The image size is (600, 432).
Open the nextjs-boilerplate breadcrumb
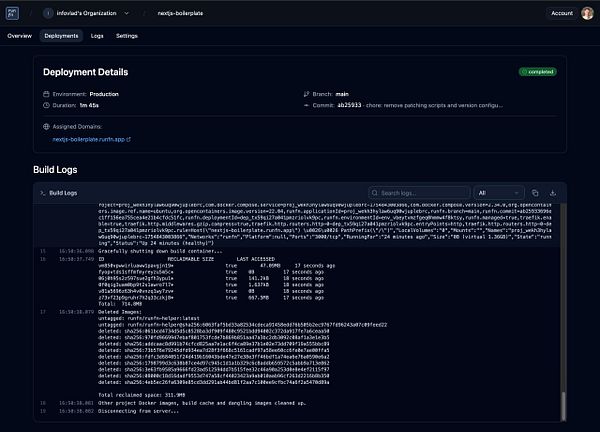pos(180,13)
